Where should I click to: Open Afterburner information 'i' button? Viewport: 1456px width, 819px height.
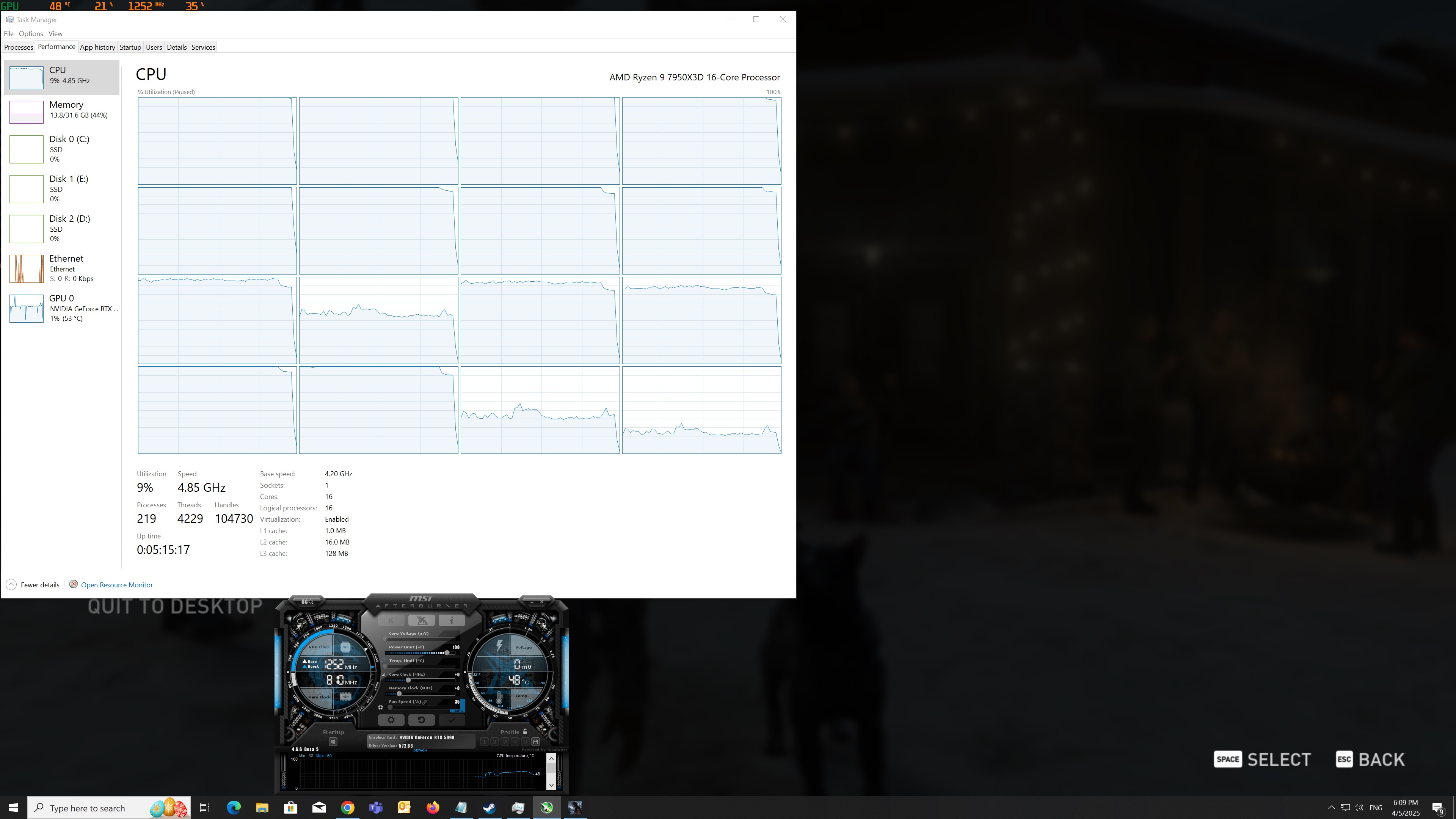coord(451,620)
